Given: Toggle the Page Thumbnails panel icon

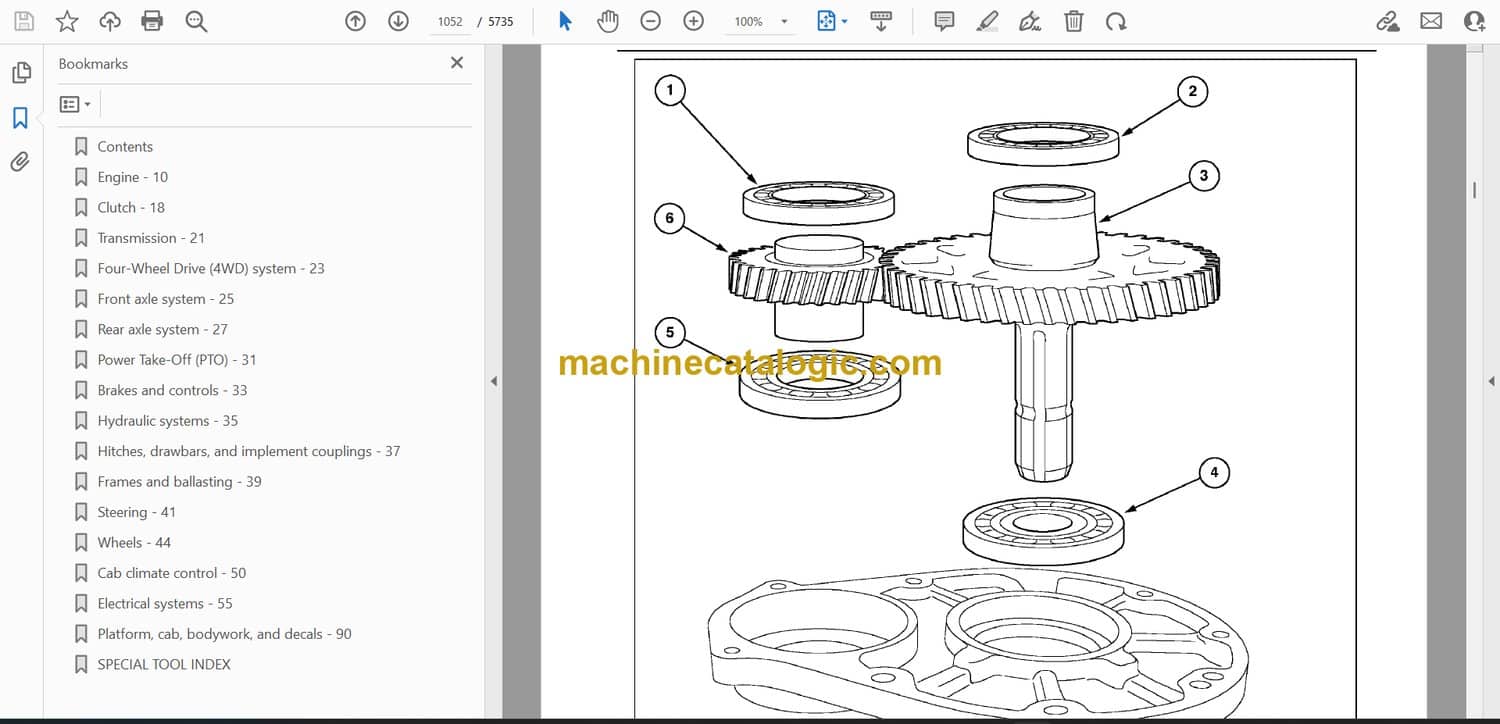Looking at the screenshot, I should [x=21, y=73].
